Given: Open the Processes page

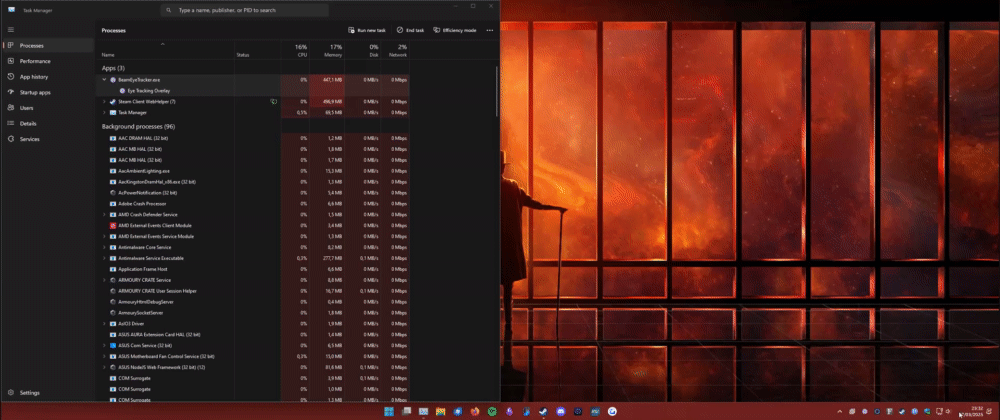Looking at the screenshot, I should 48,45.
